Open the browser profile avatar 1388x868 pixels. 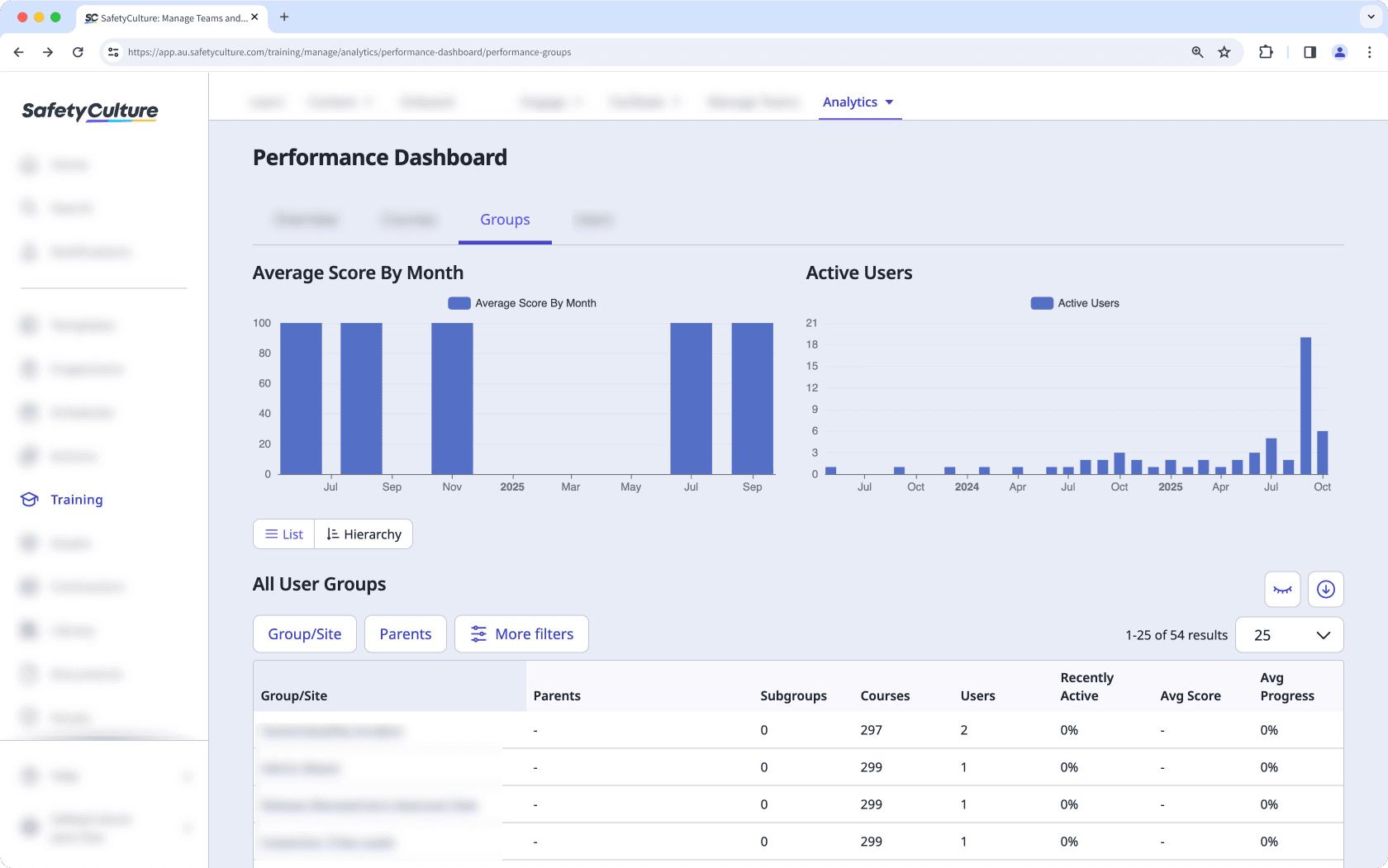tap(1339, 51)
